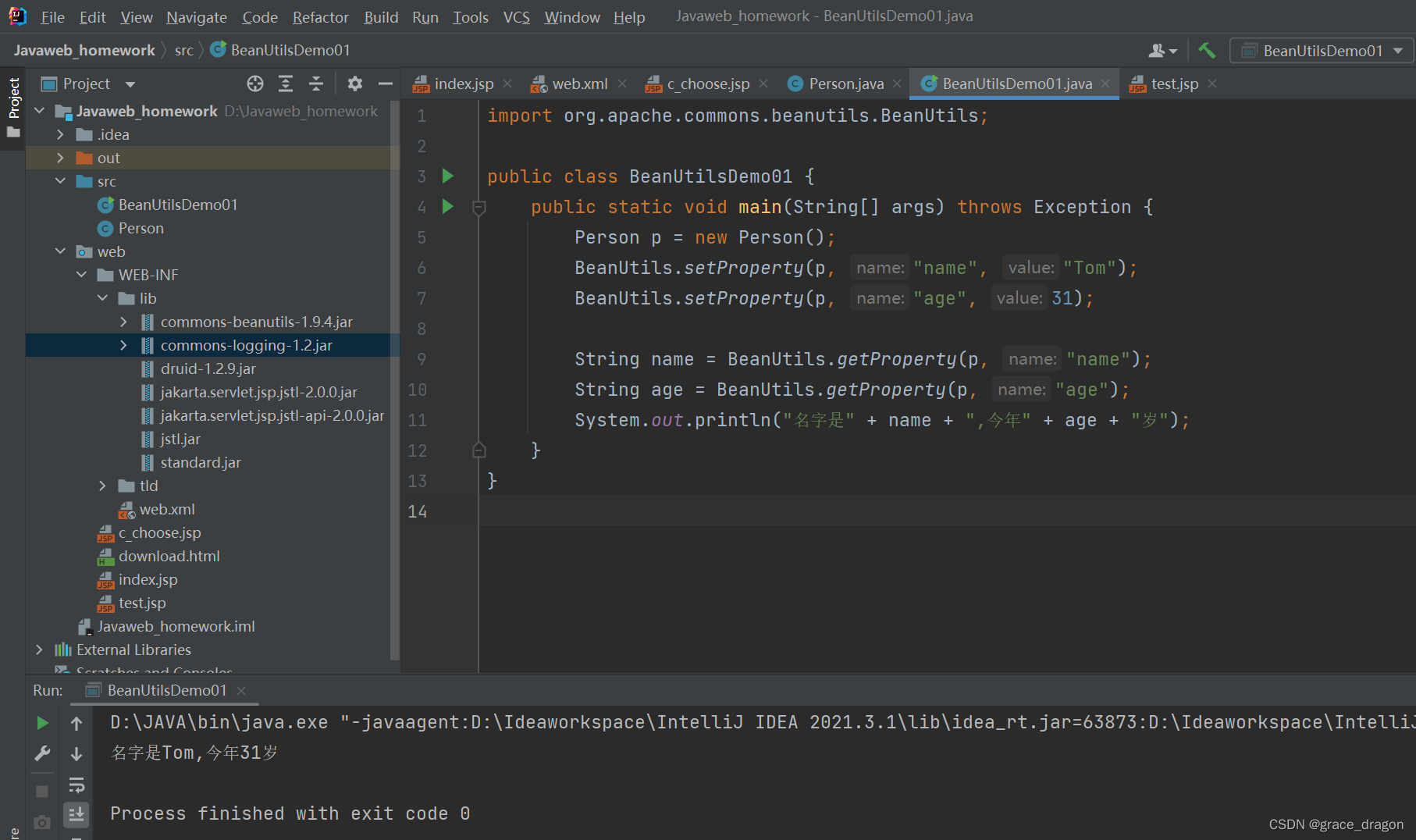This screenshot has height=840, width=1416.
Task: Click the camera dump threads icon
Action: (42, 822)
